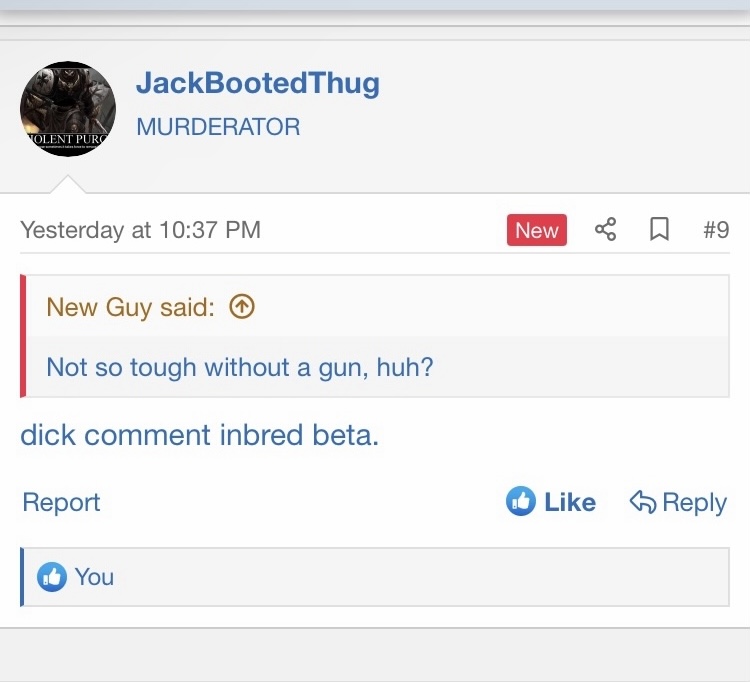The width and height of the screenshot is (750, 682).
Task: Click the Like button text
Action: pos(570,502)
